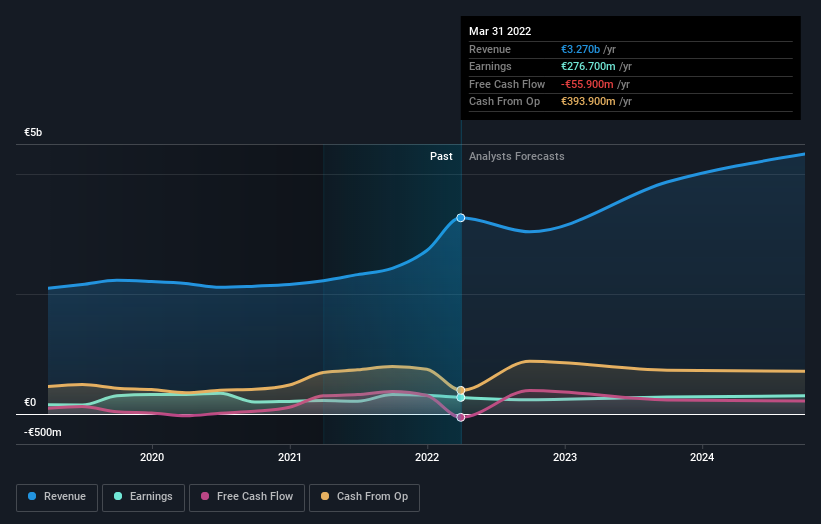The height and width of the screenshot is (524, 821).
Task: Click the Past label on chart
Action: [x=441, y=157]
